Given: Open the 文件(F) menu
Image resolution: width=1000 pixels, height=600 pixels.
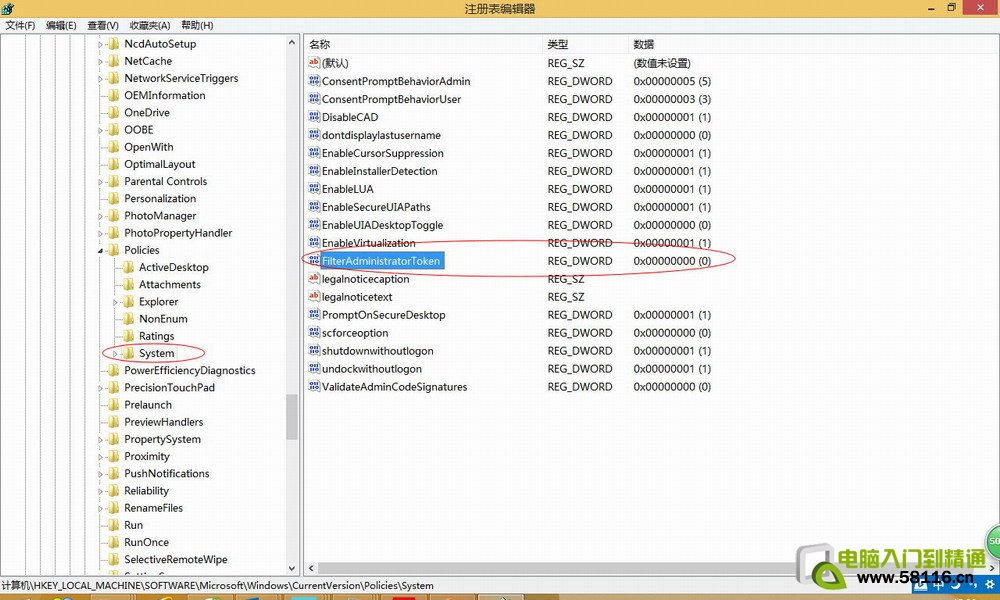Looking at the screenshot, I should [x=20, y=26].
